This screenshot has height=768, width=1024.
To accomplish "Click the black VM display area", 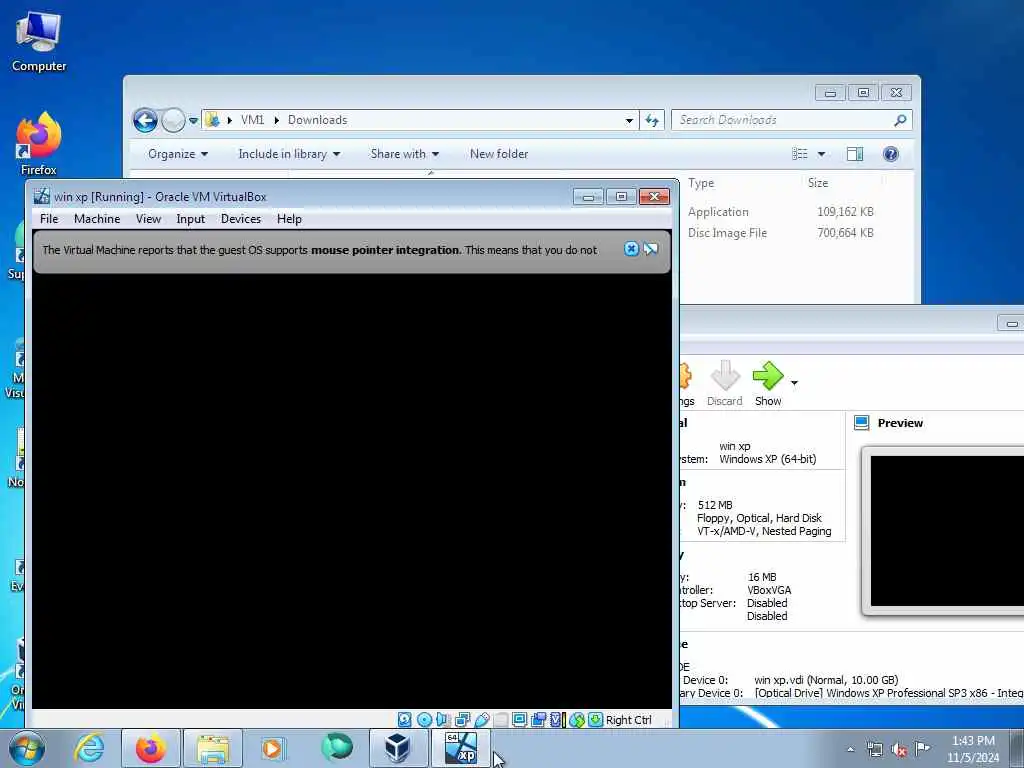I will [x=351, y=490].
